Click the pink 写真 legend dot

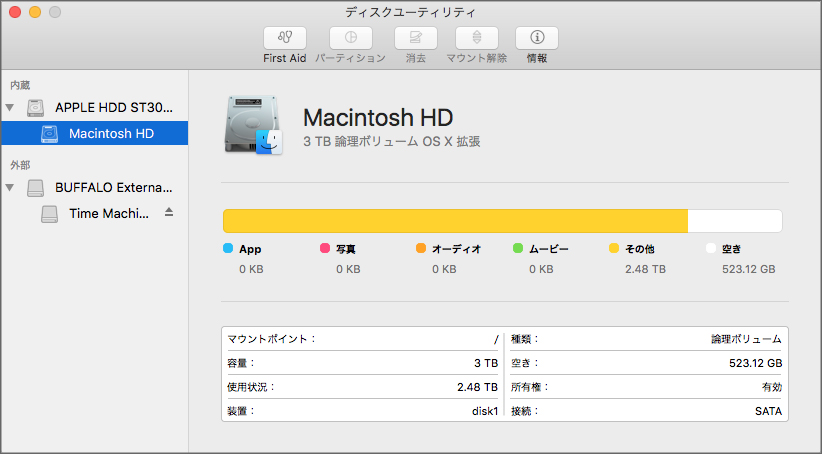325,248
